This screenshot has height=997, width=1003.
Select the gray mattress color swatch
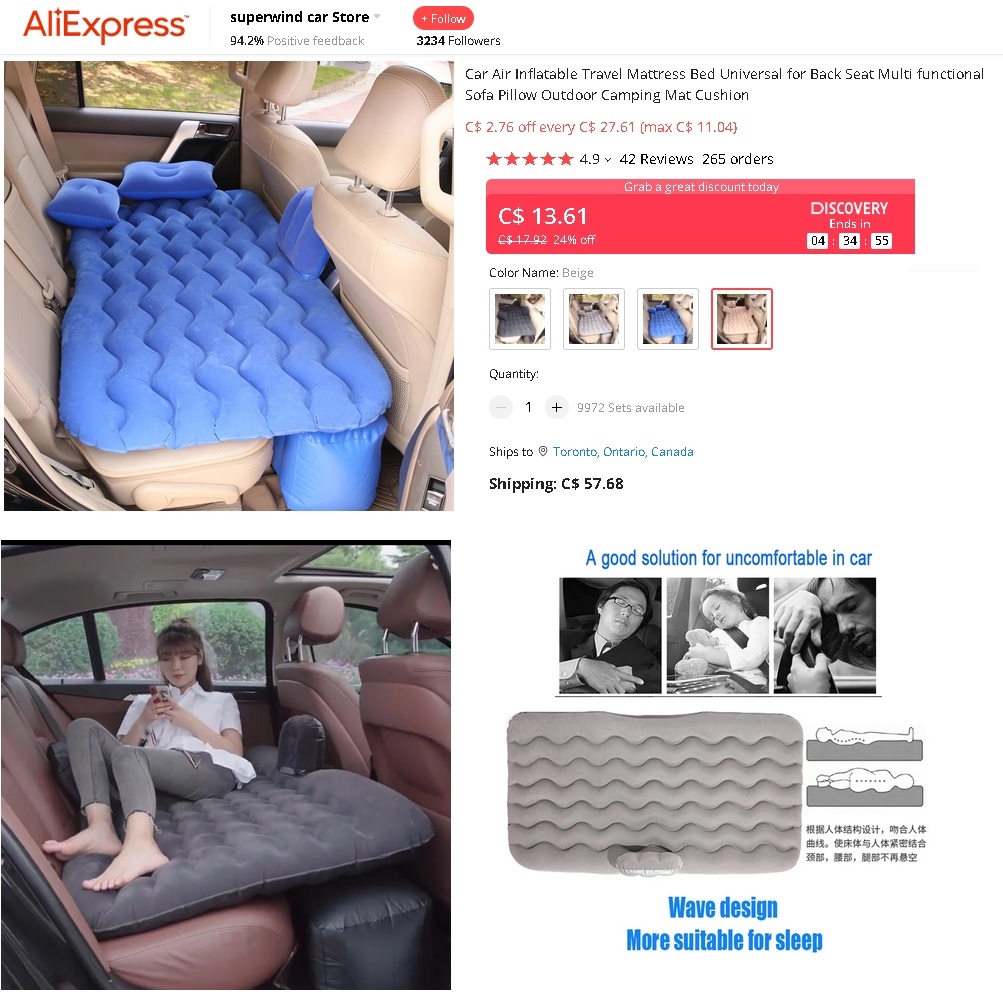(x=594, y=319)
